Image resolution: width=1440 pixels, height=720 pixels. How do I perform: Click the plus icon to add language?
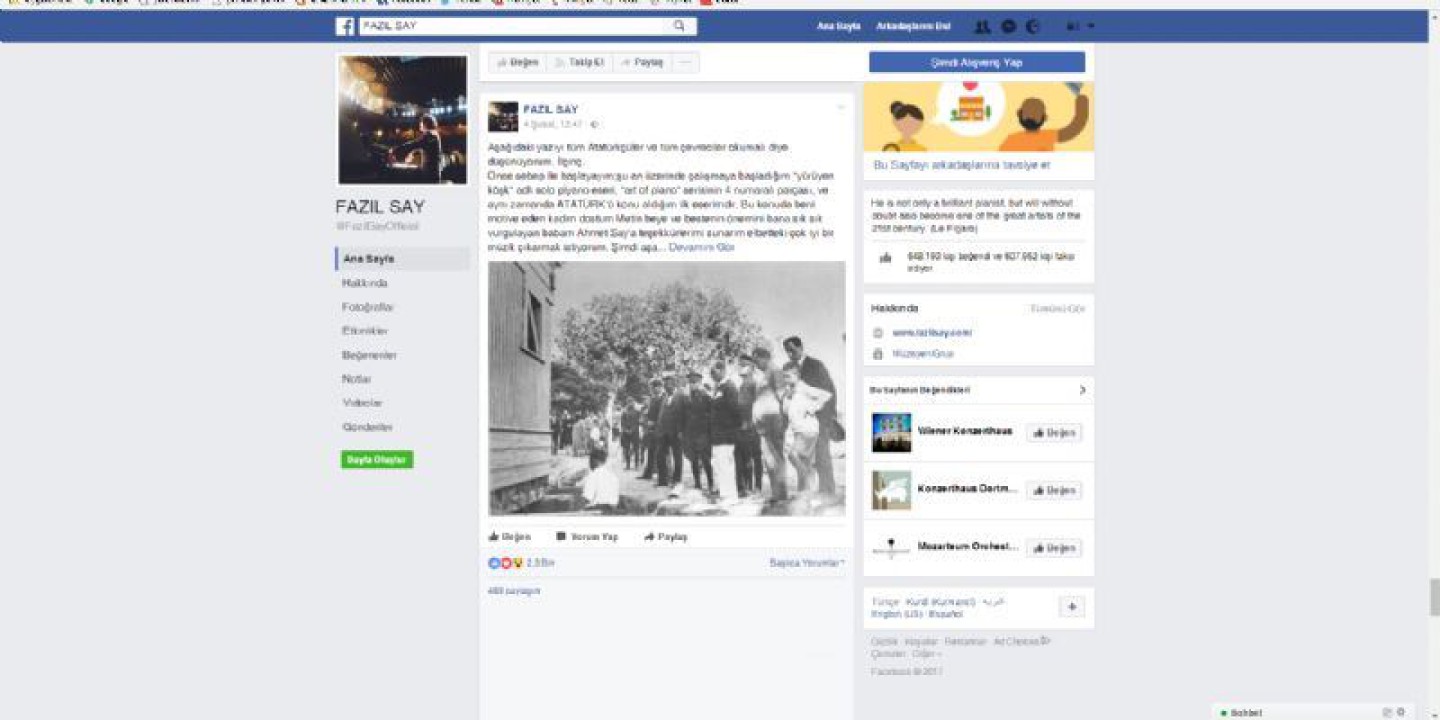[1071, 607]
